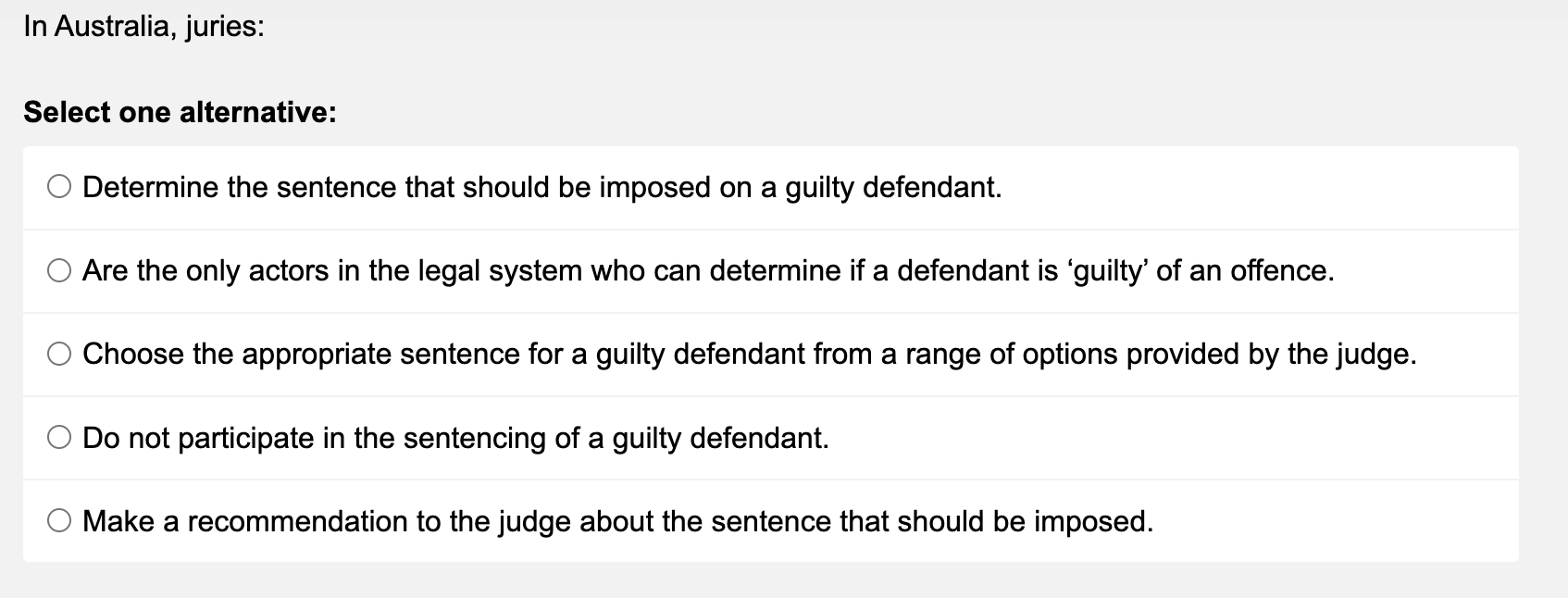Click the question text "In Australia, juries:"
This screenshot has width=1568, height=598.
click(x=143, y=26)
